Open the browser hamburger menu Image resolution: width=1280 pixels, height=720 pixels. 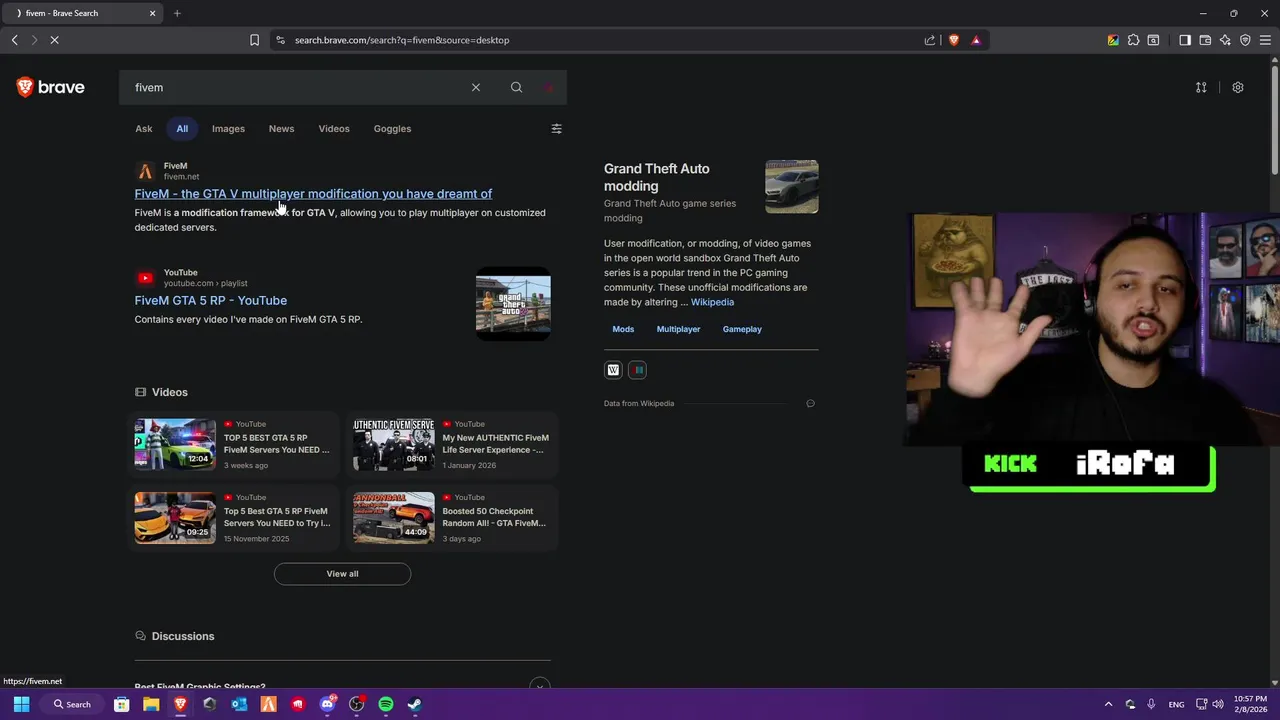pyautogui.click(x=1265, y=40)
